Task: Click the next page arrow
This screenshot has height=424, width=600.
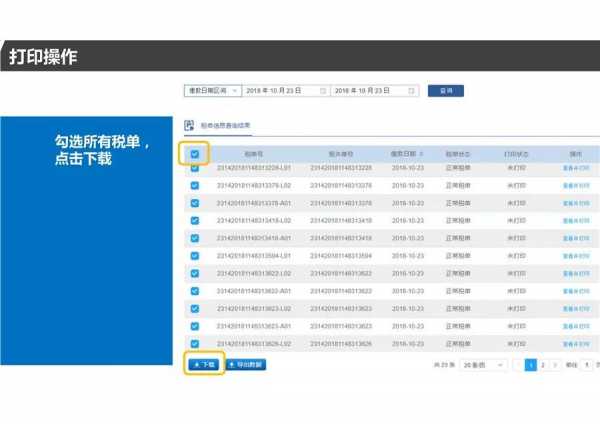Action: coord(556,366)
